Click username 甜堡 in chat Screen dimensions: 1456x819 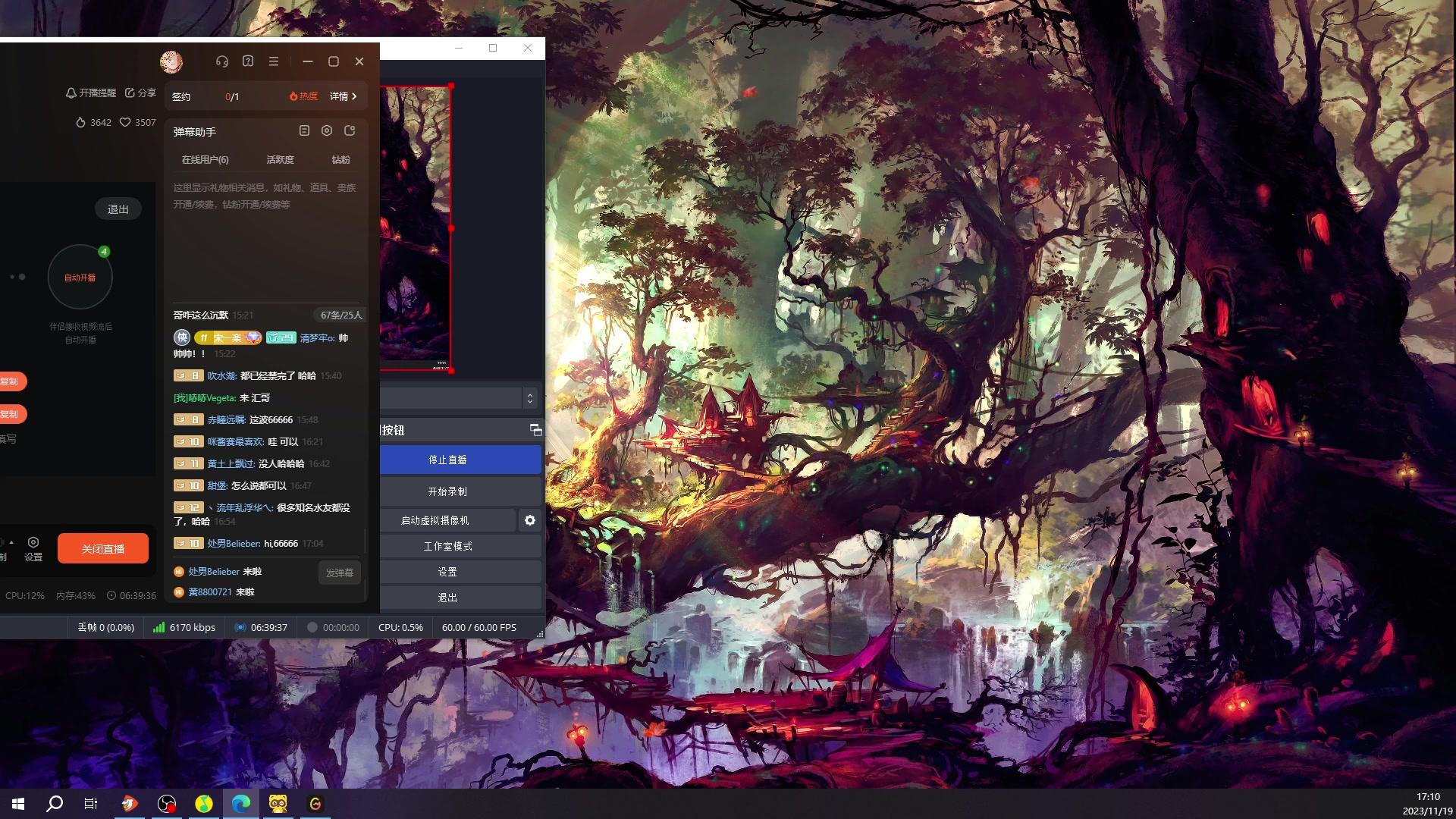pos(218,485)
